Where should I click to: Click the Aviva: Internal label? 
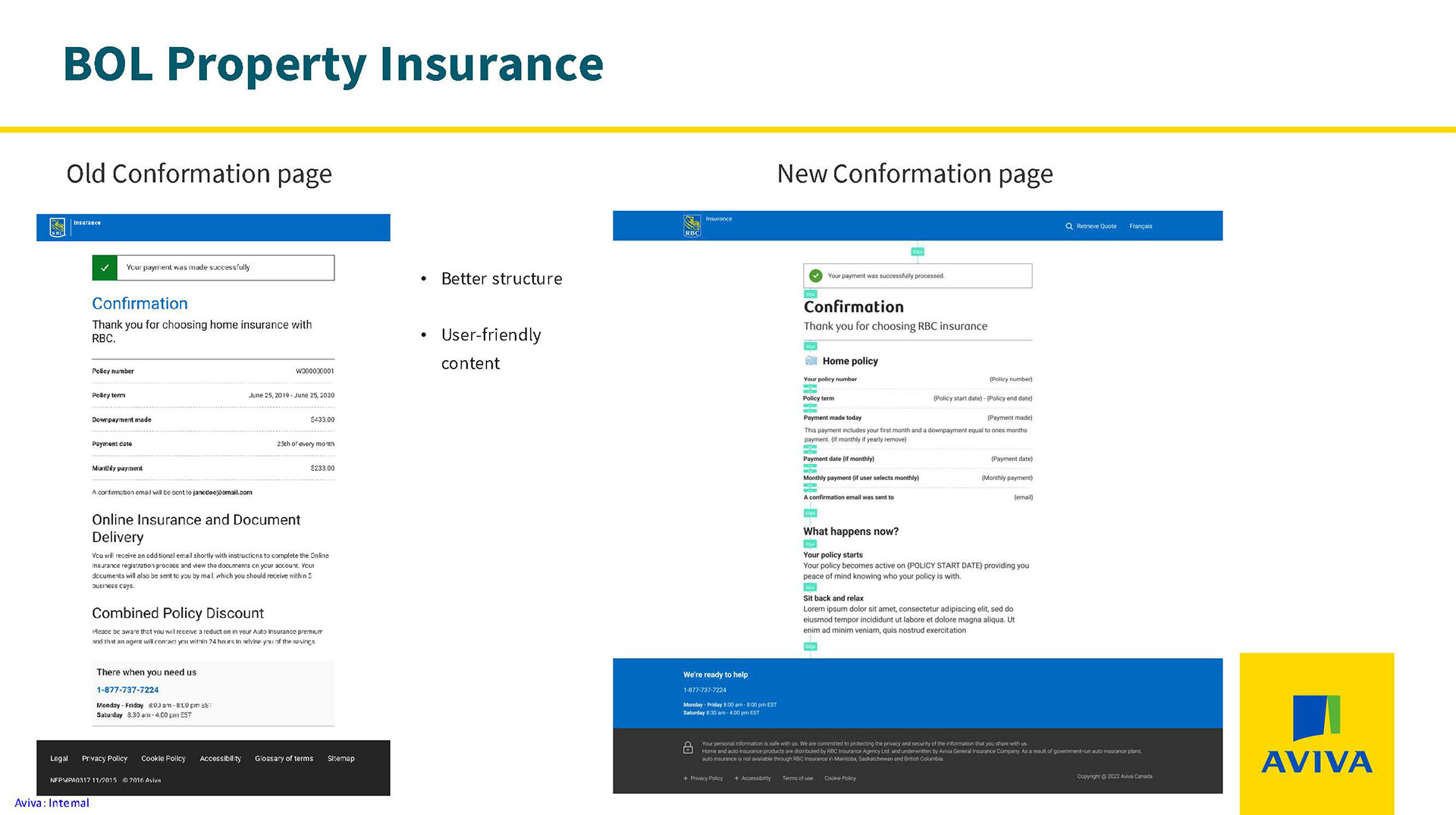pos(52,803)
